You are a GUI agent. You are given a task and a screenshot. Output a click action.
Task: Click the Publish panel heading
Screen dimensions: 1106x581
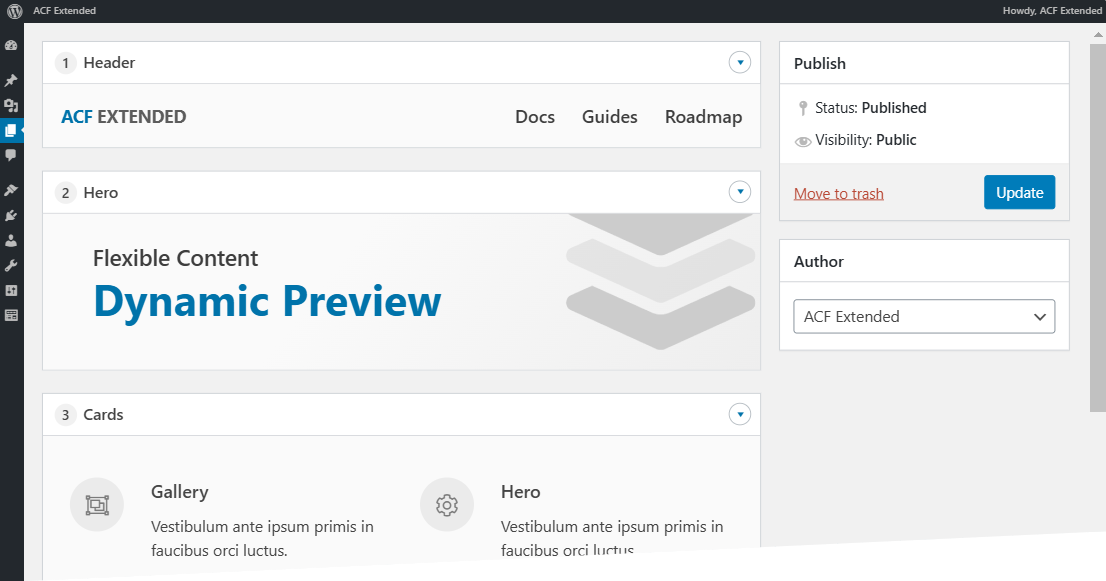pos(820,63)
